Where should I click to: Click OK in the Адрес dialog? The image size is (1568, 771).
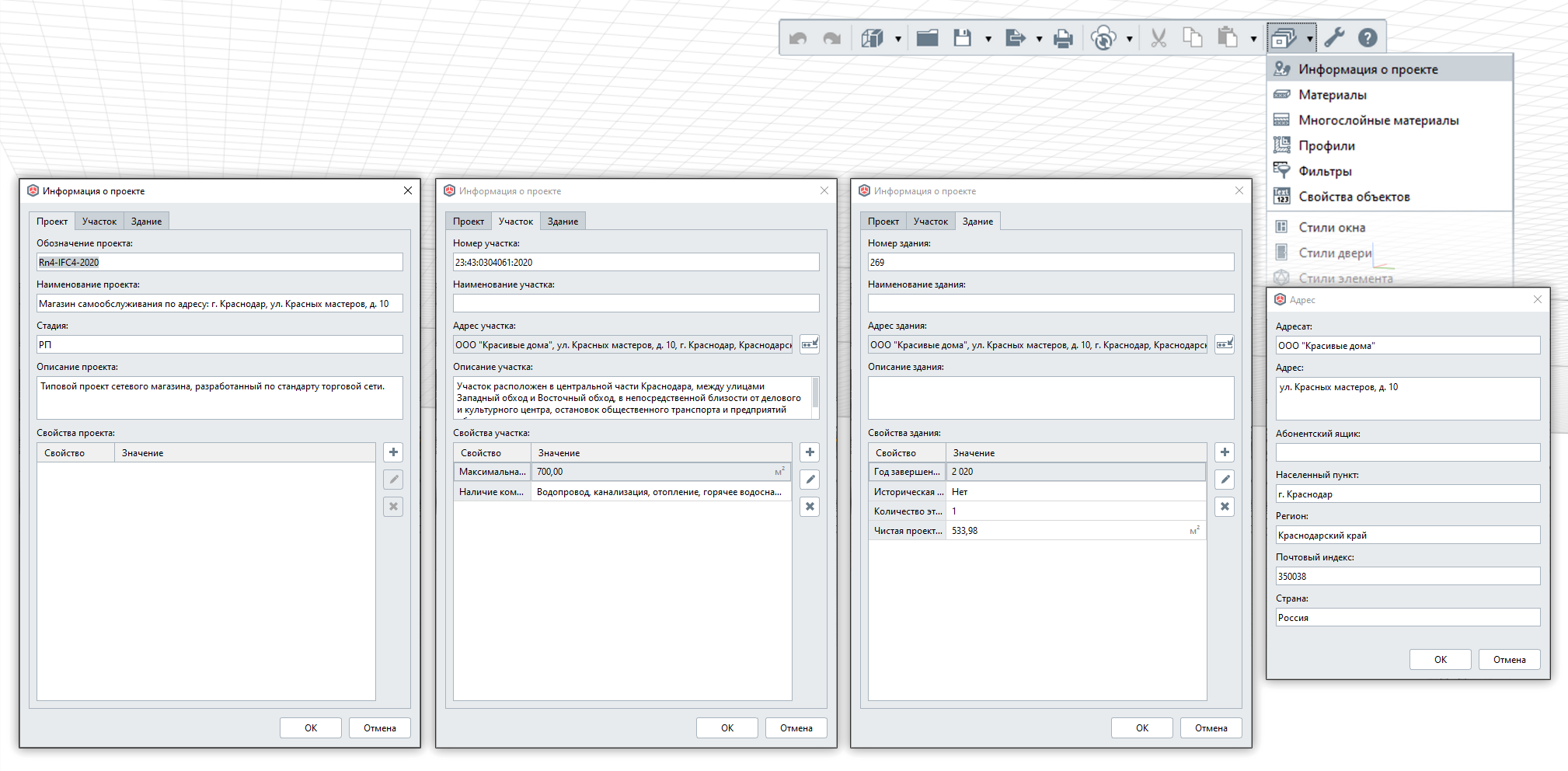coord(1441,659)
